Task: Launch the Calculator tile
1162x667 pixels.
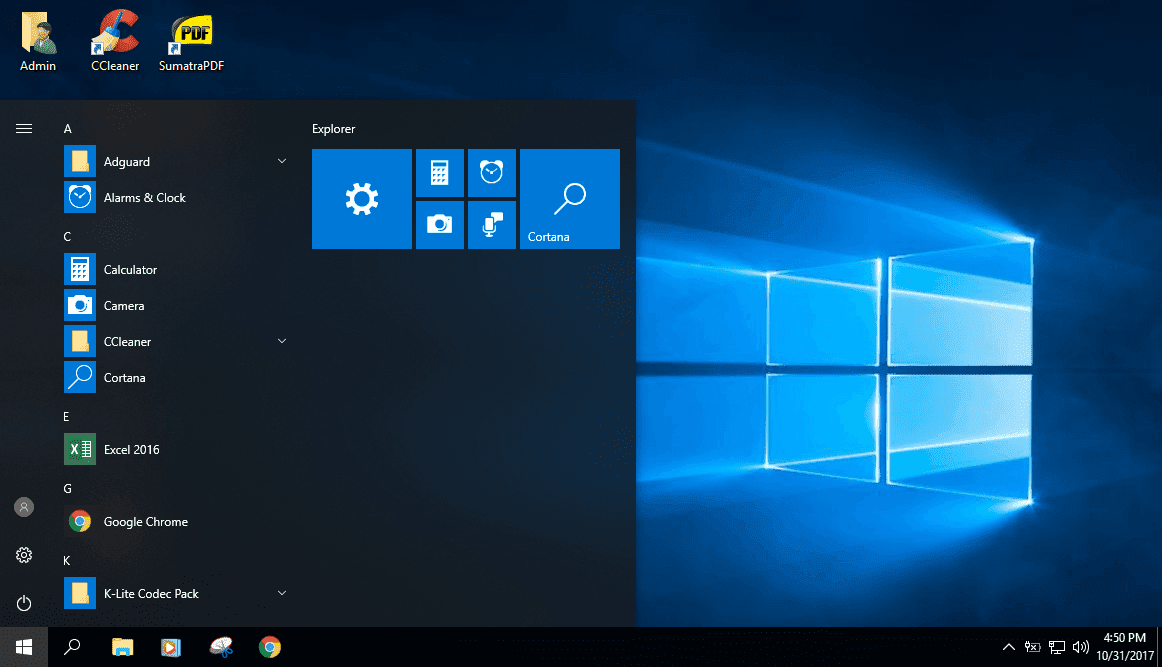Action: (x=439, y=172)
